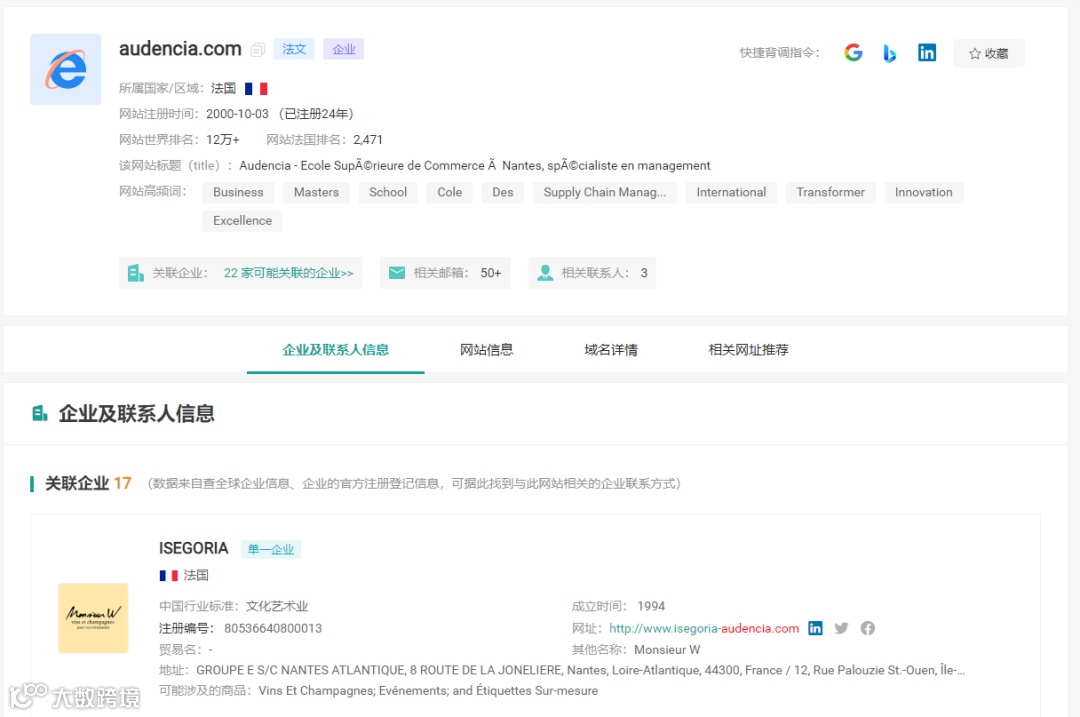Select the Des keyword tag
The width and height of the screenshot is (1080, 717).
503,192
